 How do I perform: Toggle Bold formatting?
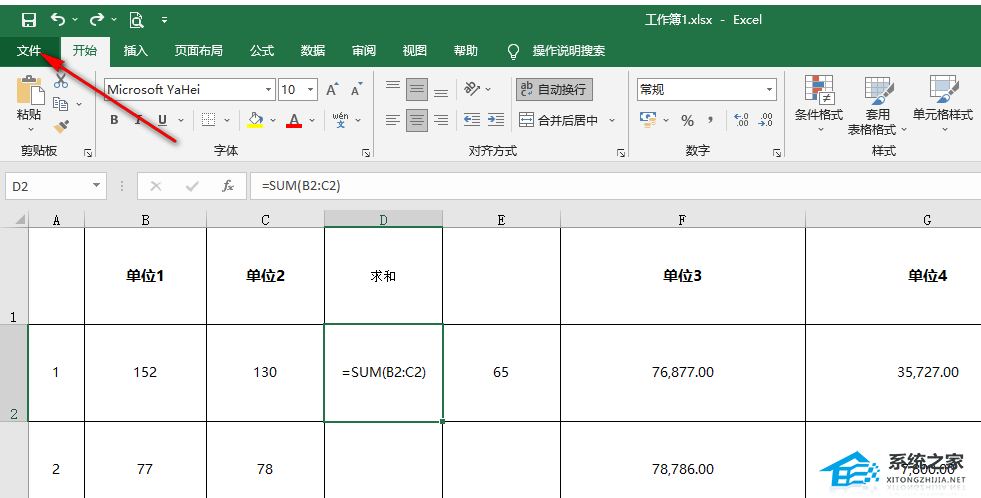click(x=114, y=120)
